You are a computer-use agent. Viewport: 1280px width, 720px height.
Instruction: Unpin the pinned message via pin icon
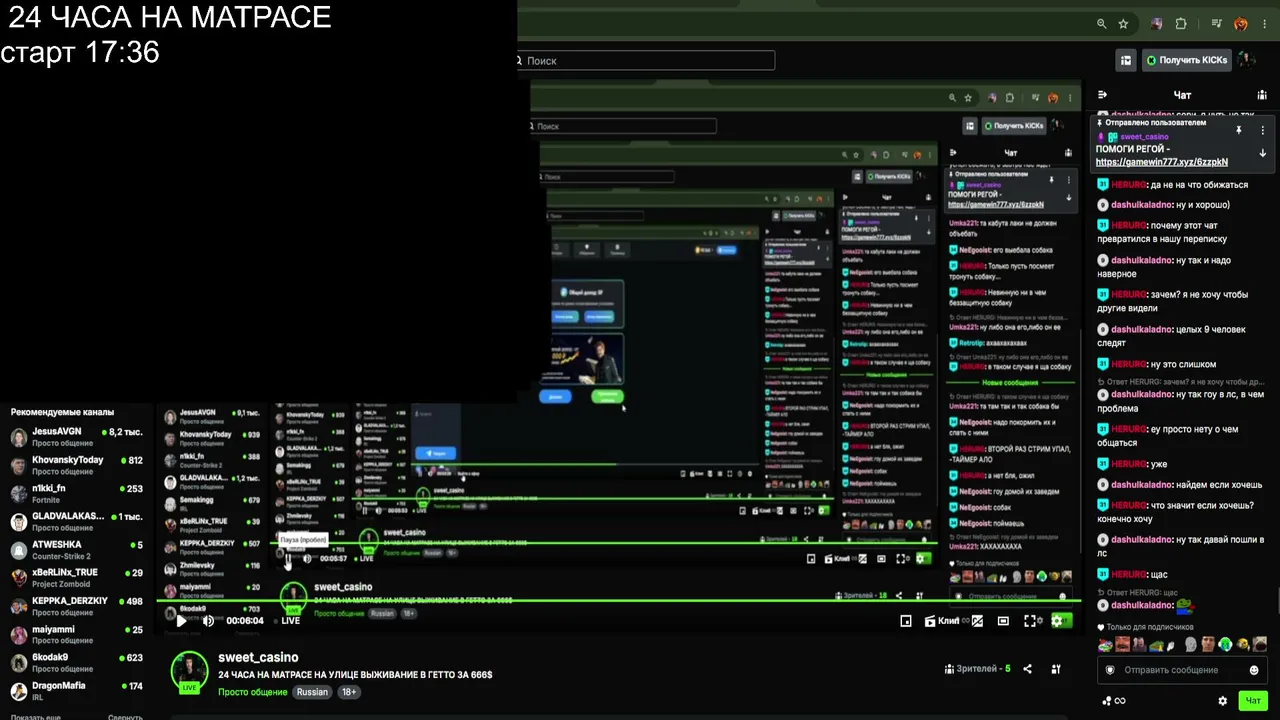(x=1238, y=130)
